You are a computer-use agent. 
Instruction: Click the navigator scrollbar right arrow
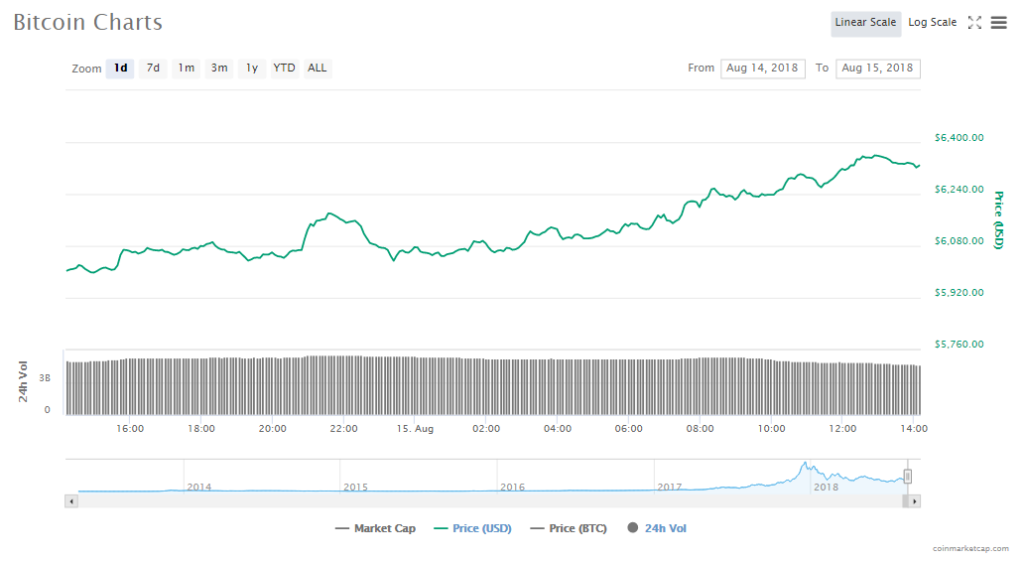pyautogui.click(x=915, y=500)
